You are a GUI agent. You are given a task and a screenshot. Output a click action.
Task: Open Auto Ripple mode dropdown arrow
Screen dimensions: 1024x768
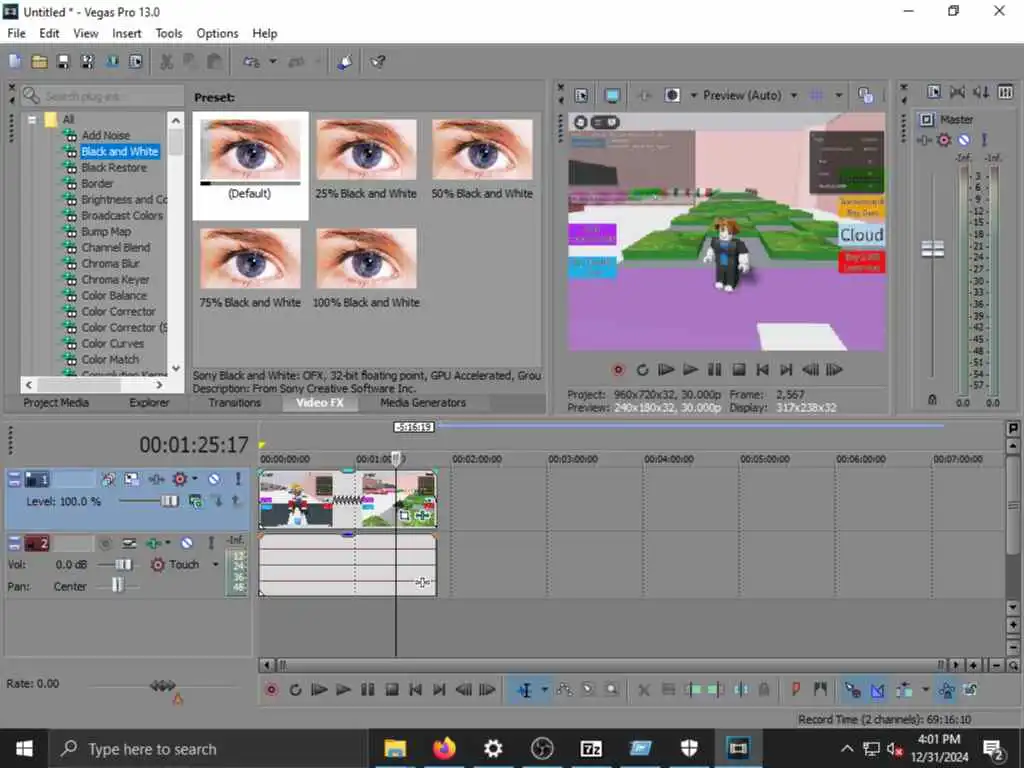tap(925, 690)
